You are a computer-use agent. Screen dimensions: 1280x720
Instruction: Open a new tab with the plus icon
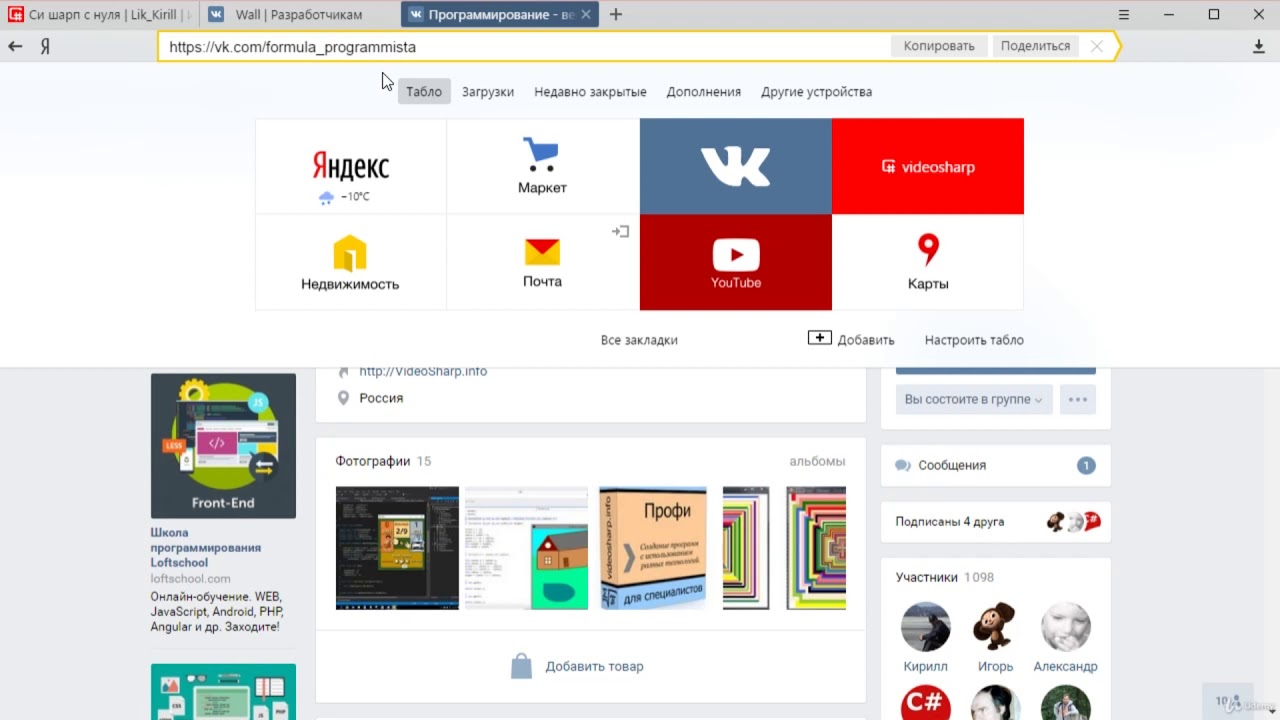click(x=616, y=14)
